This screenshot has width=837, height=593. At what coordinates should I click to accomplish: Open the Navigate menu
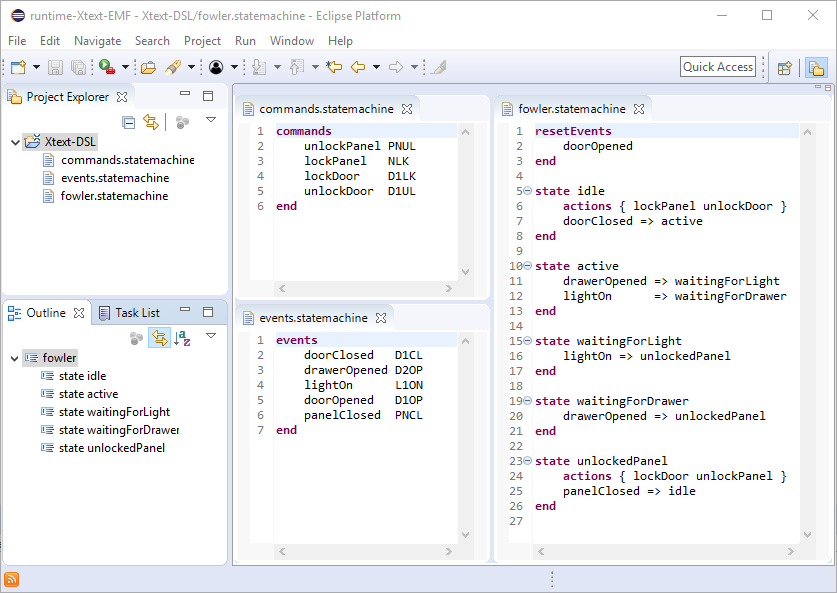click(x=98, y=41)
